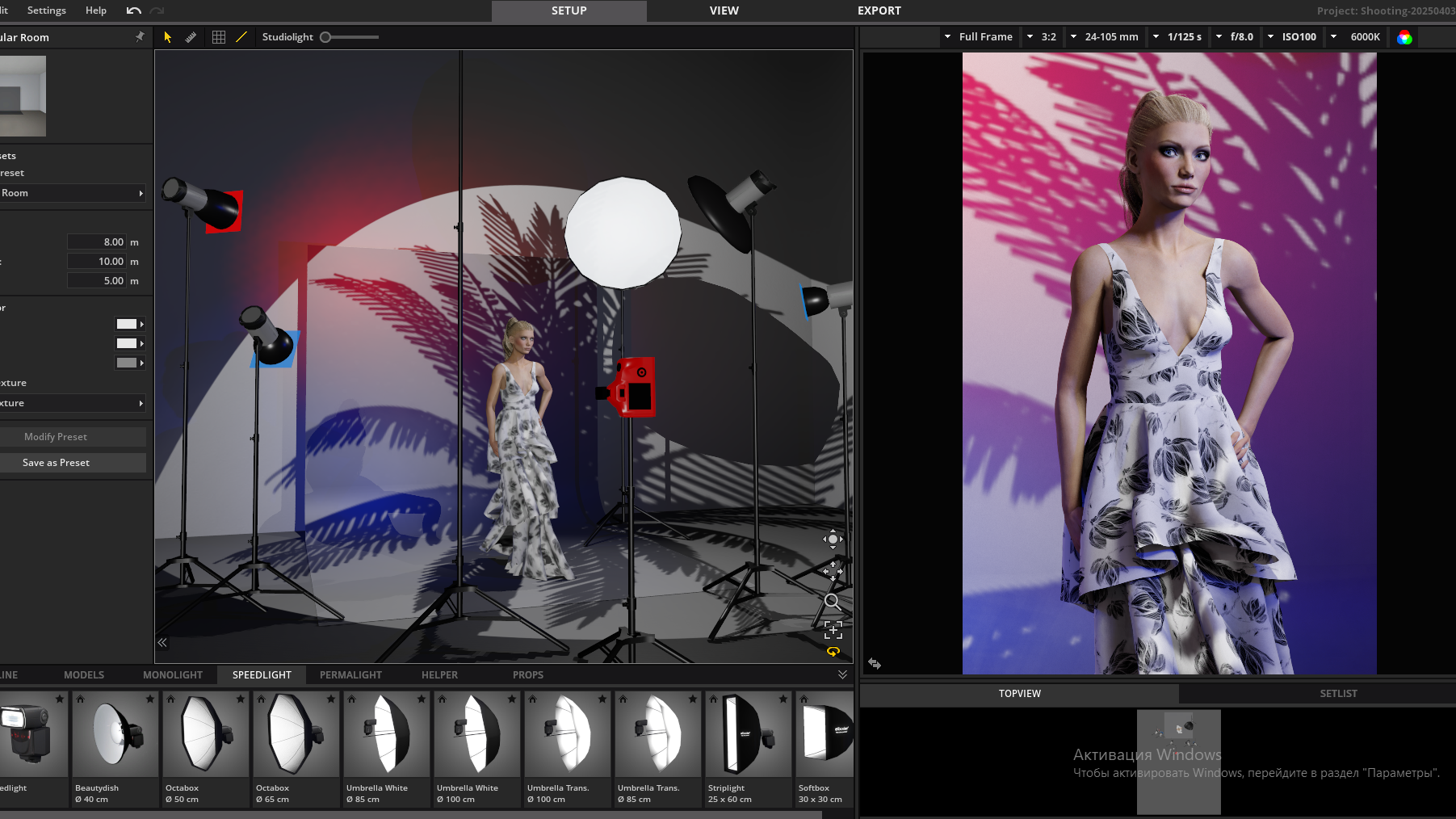Open the EXPORT section
The image size is (1456, 819).
pyautogui.click(x=879, y=10)
